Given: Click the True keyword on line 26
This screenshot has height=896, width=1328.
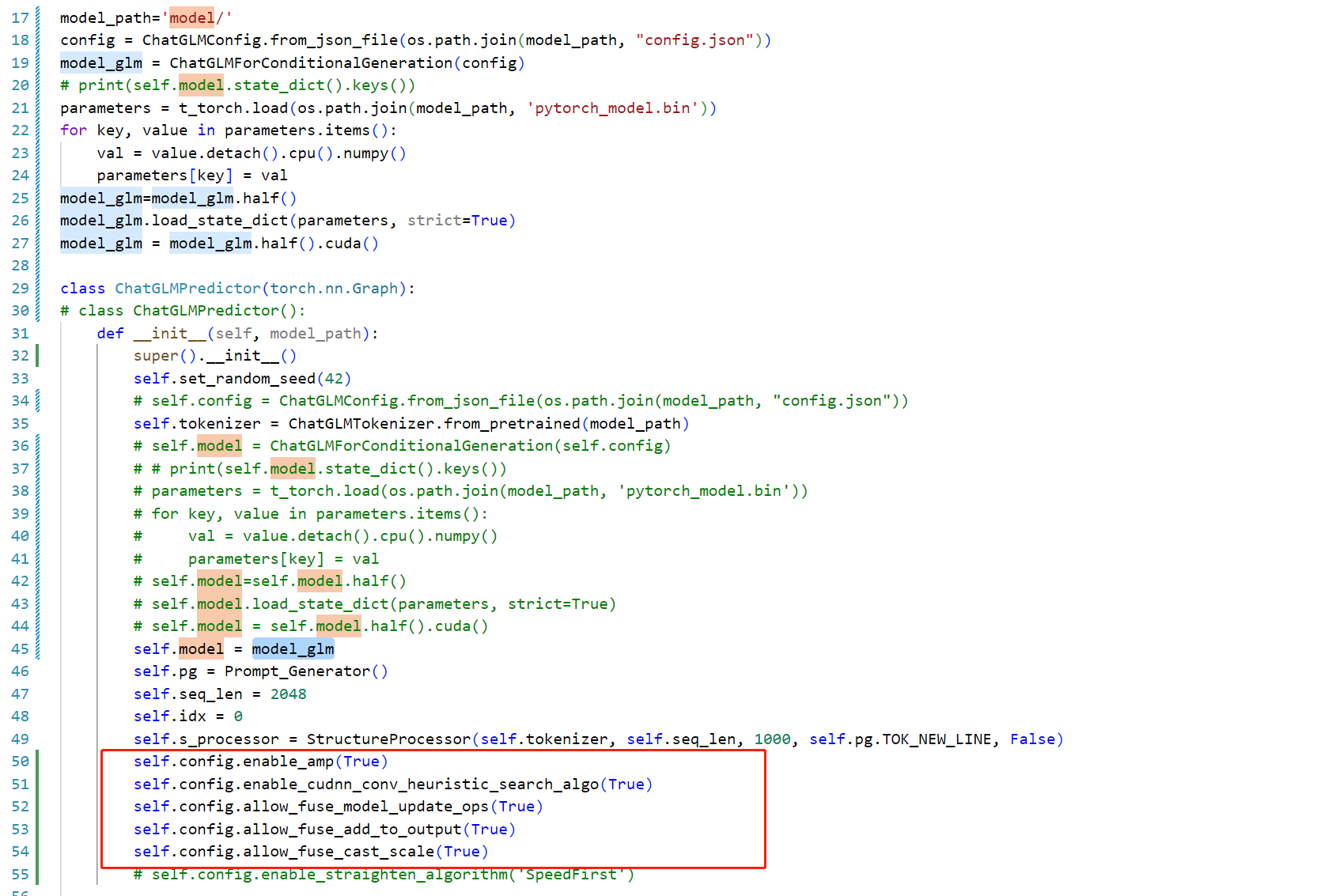Looking at the screenshot, I should coord(490,220).
